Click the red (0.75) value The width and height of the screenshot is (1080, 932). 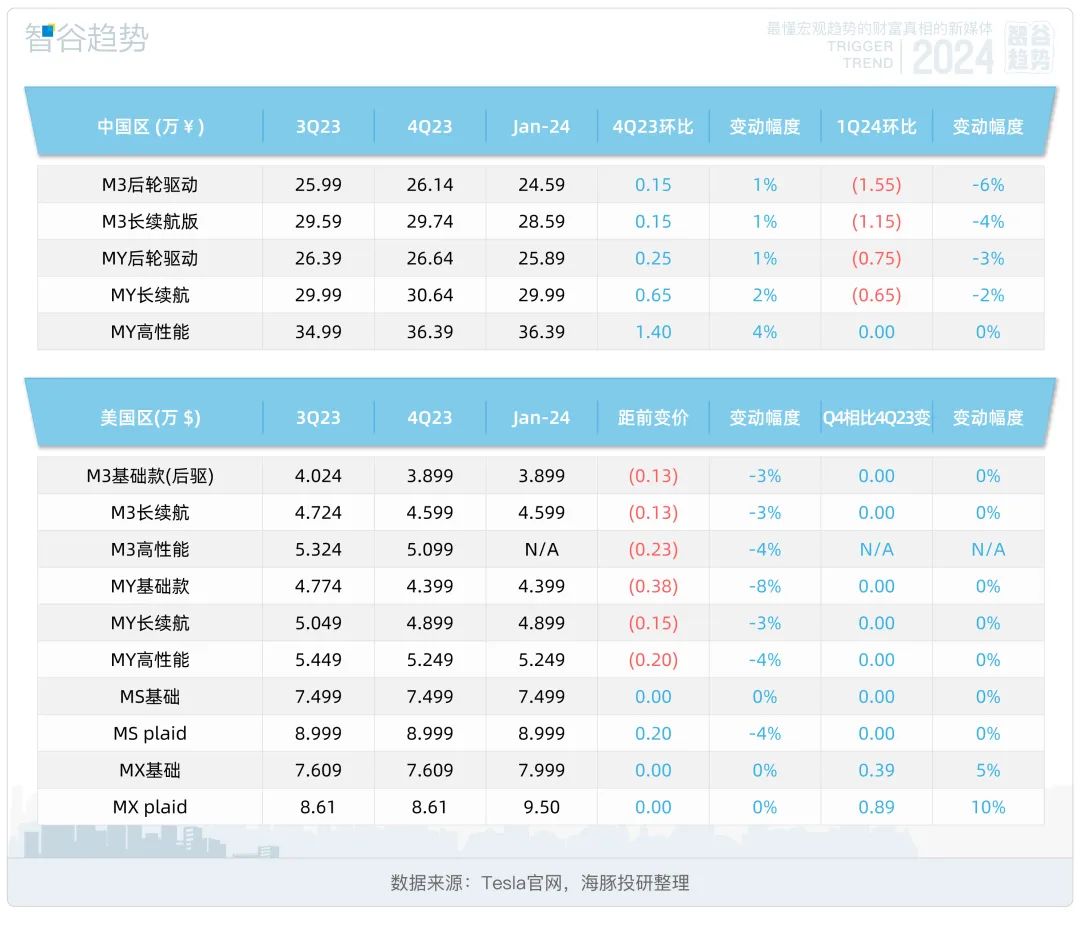876,258
